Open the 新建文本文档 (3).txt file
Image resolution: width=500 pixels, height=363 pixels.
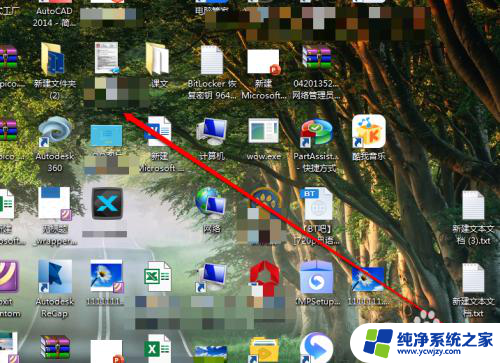click(x=473, y=205)
